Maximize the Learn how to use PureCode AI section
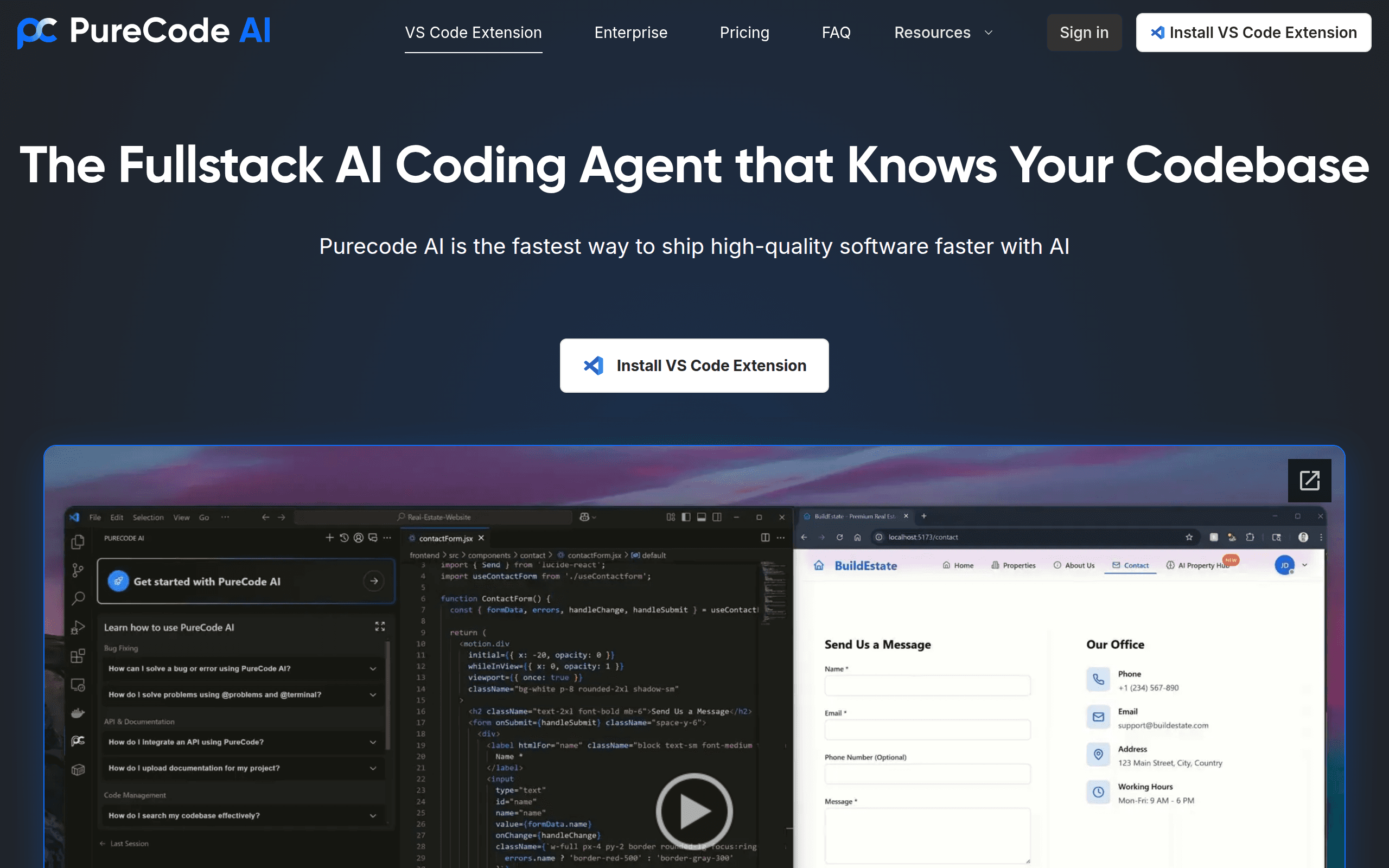This screenshot has height=868, width=1389. tap(379, 626)
